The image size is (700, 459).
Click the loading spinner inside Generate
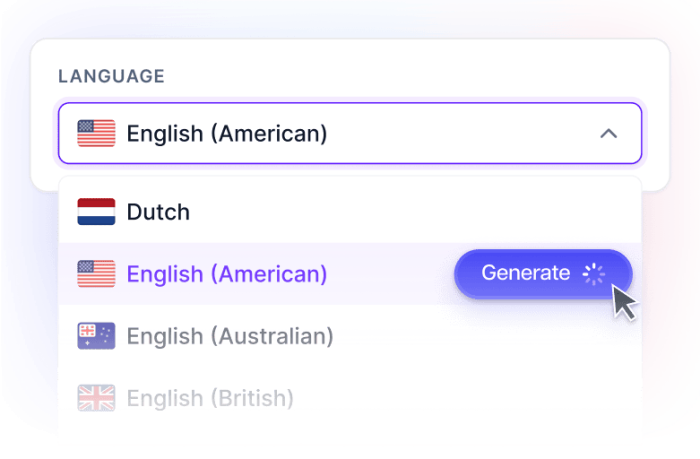tap(595, 274)
